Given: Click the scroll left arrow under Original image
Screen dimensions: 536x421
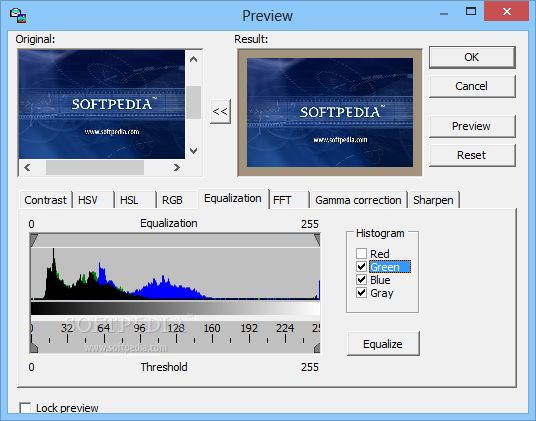Looking at the screenshot, I should (27, 167).
